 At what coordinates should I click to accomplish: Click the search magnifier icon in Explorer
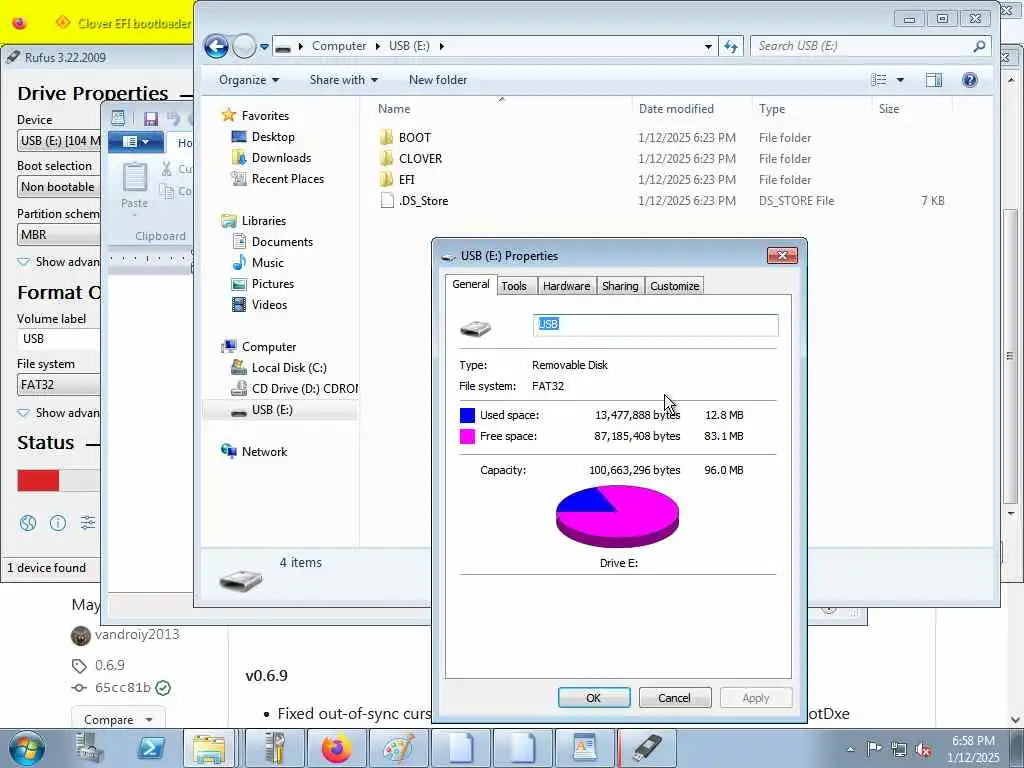[979, 46]
